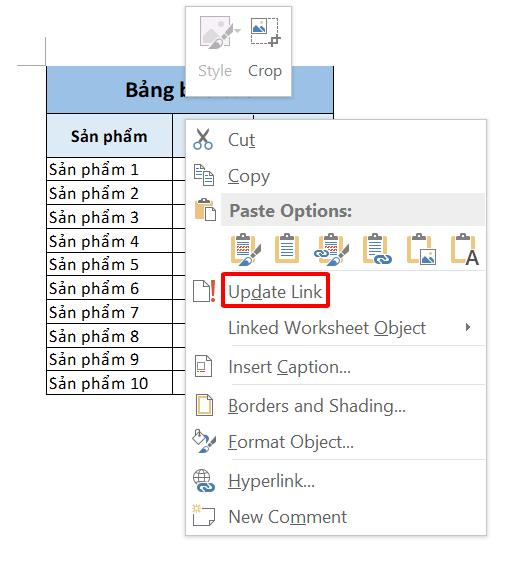519x571 pixels.
Task: Paste with Keep Source Formatting option
Action: (246, 249)
